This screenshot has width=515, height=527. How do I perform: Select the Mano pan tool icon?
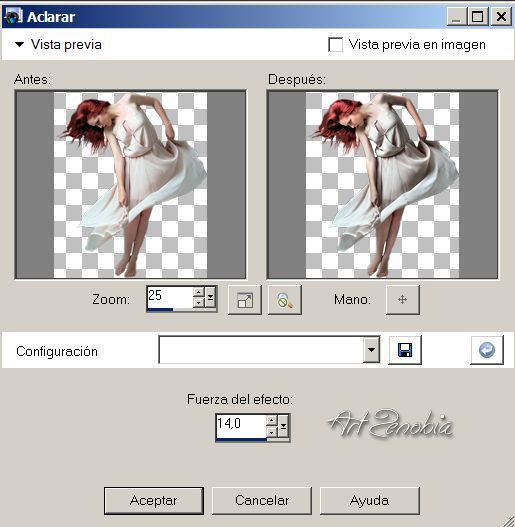click(x=403, y=299)
